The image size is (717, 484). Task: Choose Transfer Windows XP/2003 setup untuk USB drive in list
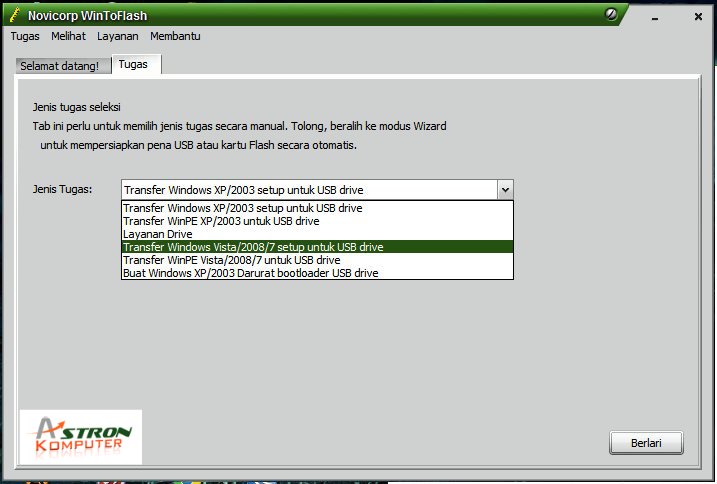[x=317, y=208]
